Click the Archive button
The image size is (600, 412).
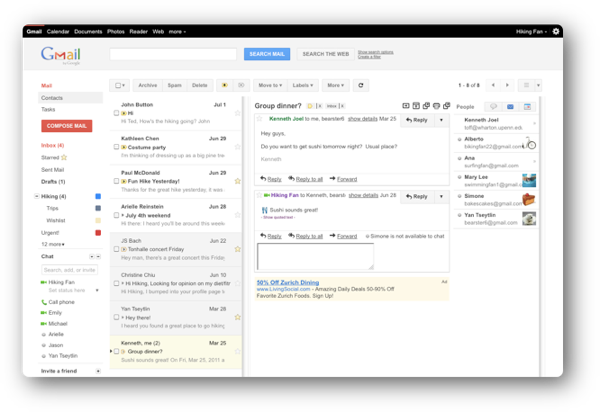(x=148, y=85)
